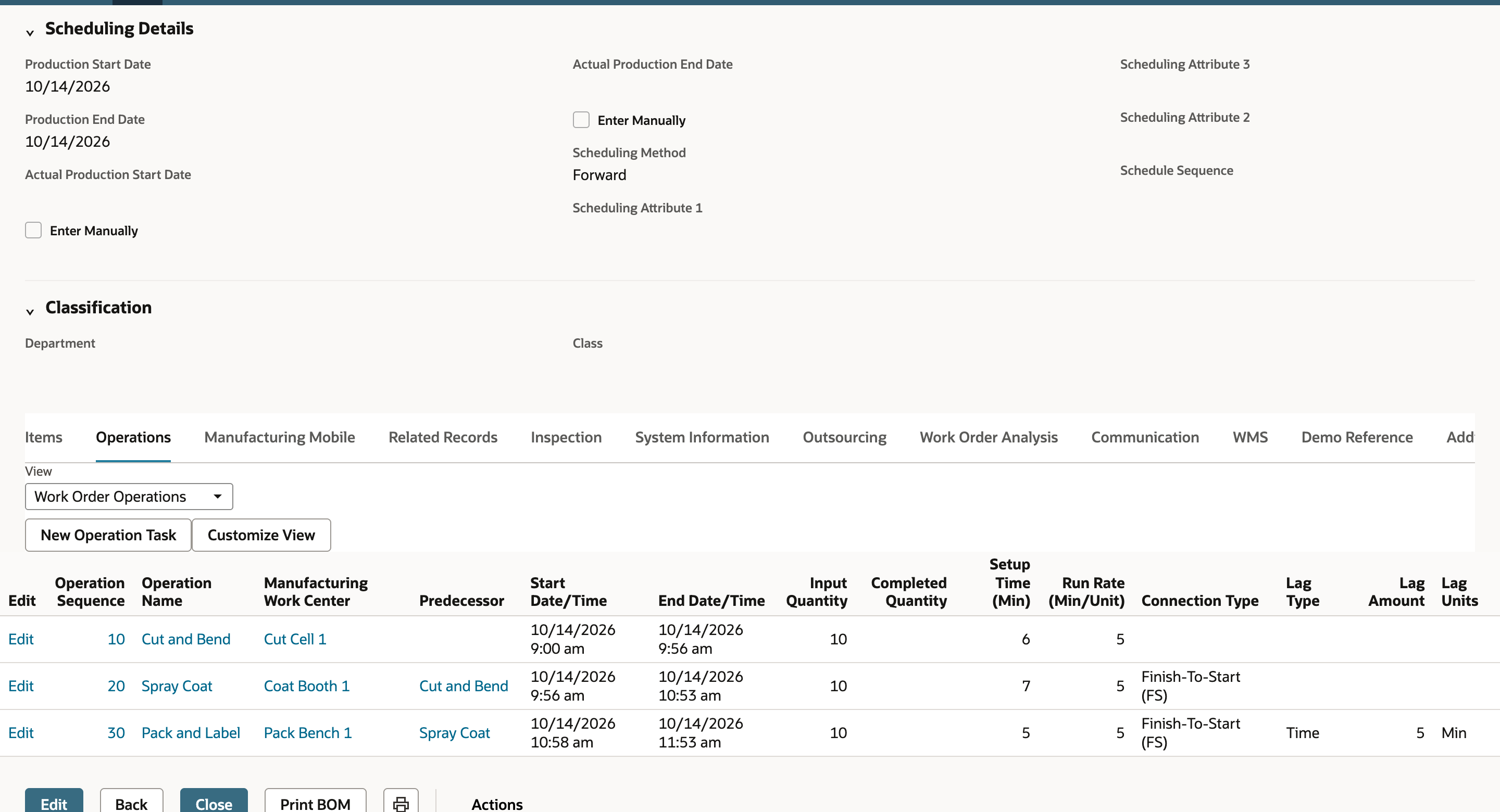Go to the Outsourcing tab

tap(844, 437)
